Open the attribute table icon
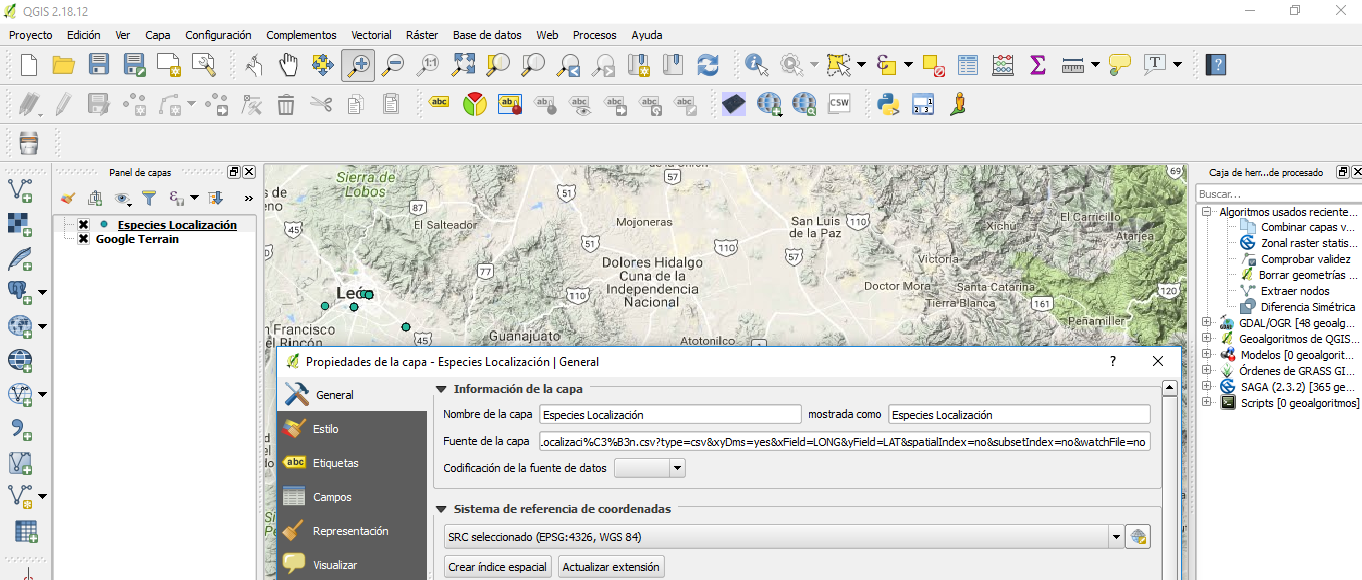Viewport: 1362px width, 580px height. (967, 65)
